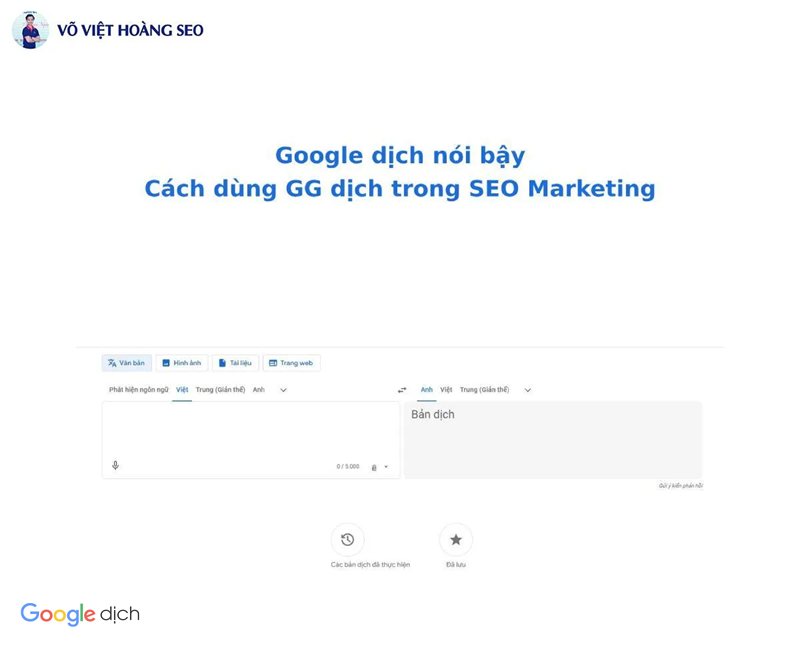Open the Hình ảnh image translation tab
800x647 pixels.
click(182, 363)
